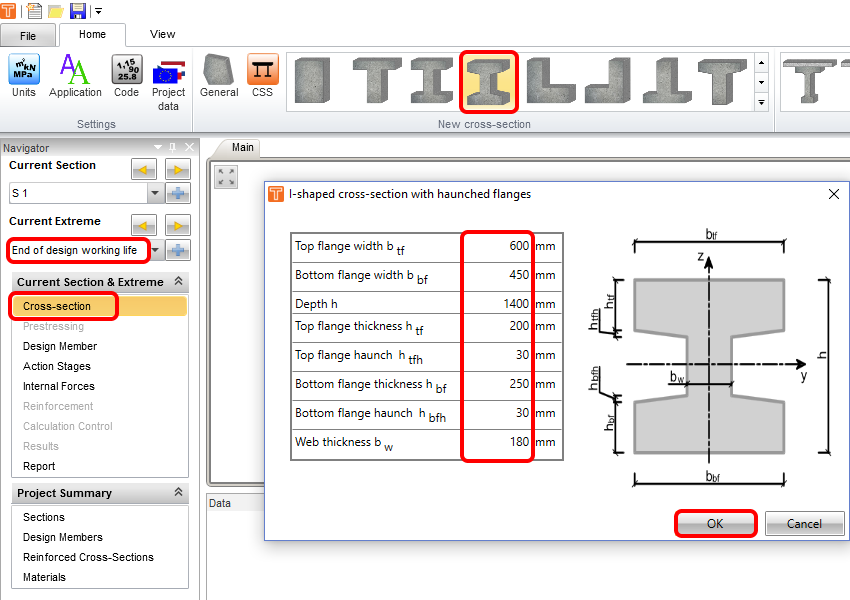Image resolution: width=850 pixels, height=600 pixels.
Task: Select the highlighted I-shaped haunched cross-section
Action: coord(489,81)
